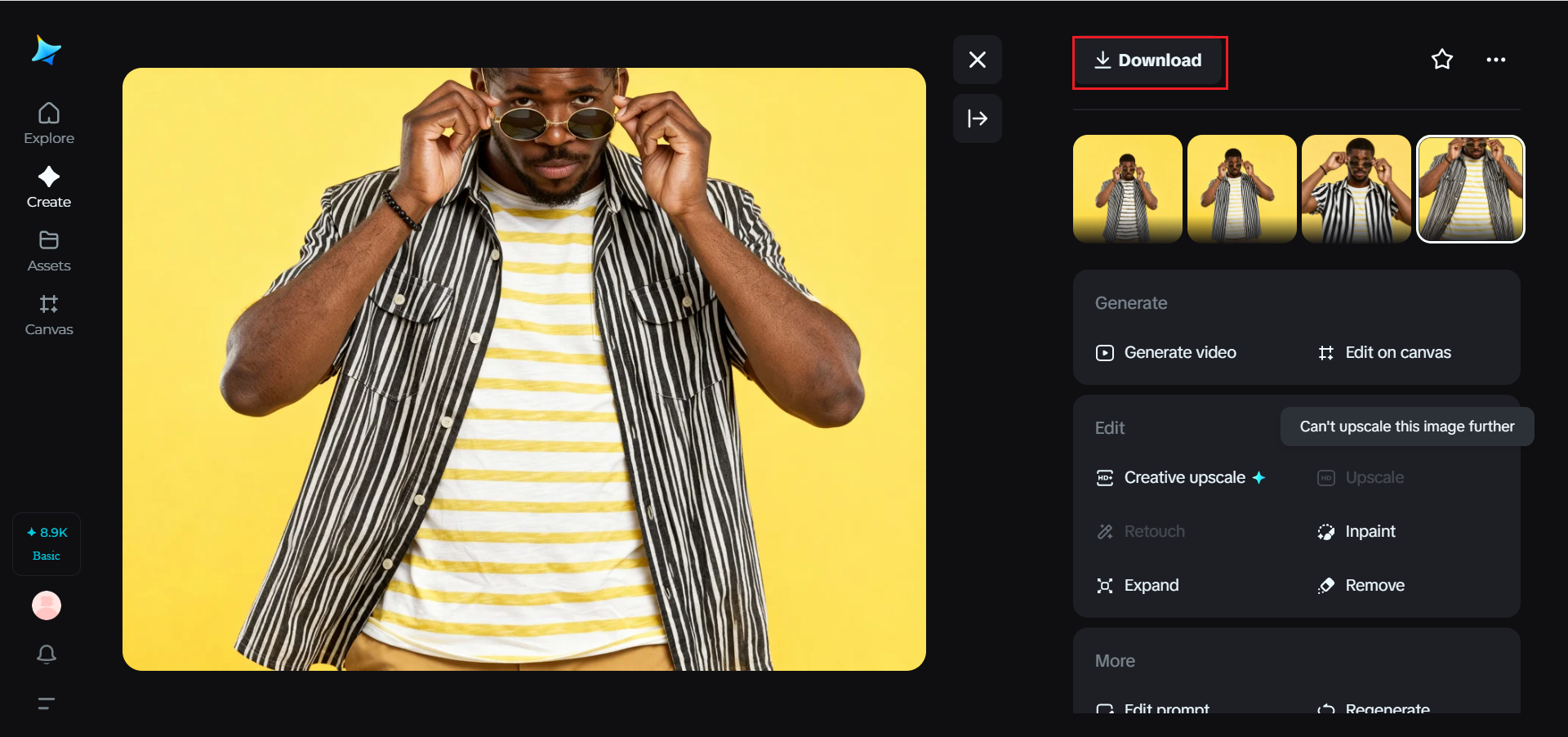1568x737 pixels.
Task: Click the 8.9K credits Basic badge
Action: tap(47, 543)
